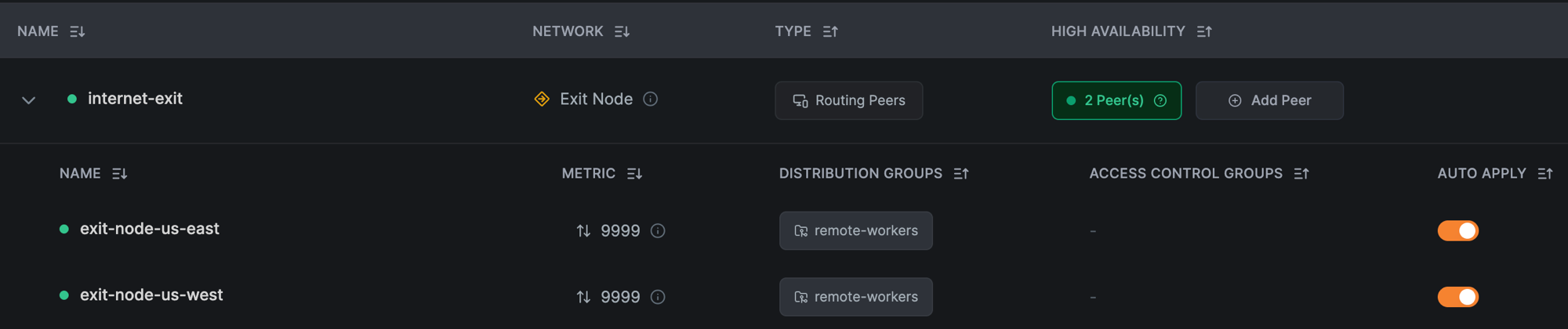Sort by TYPE column icon

click(830, 31)
